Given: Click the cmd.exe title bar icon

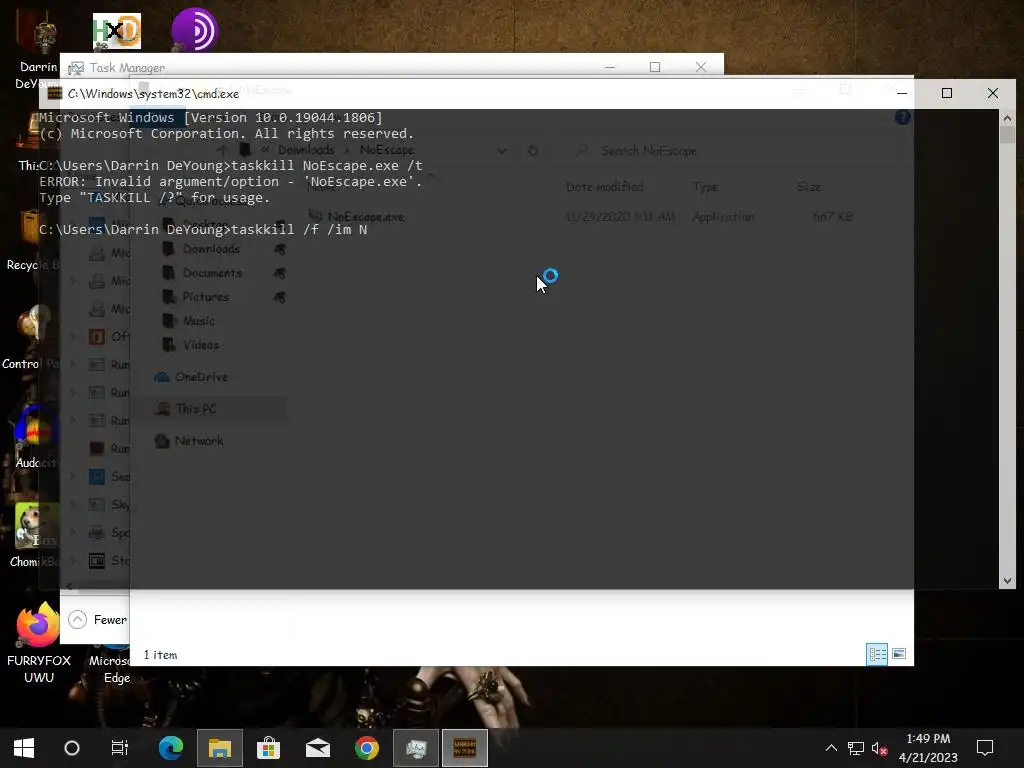Looking at the screenshot, I should coord(55,93).
